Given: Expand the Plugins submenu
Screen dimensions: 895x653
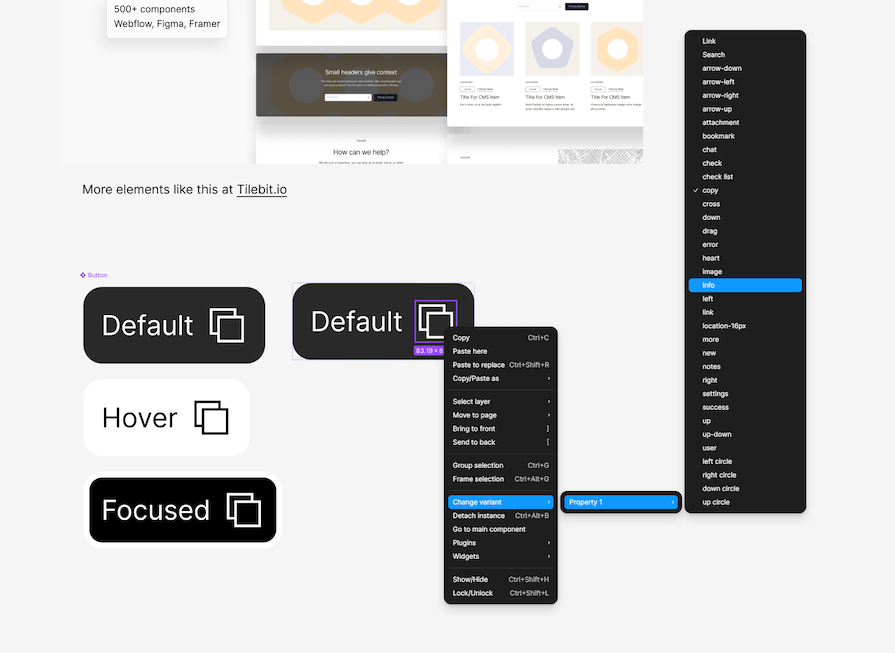Looking at the screenshot, I should (x=463, y=542).
